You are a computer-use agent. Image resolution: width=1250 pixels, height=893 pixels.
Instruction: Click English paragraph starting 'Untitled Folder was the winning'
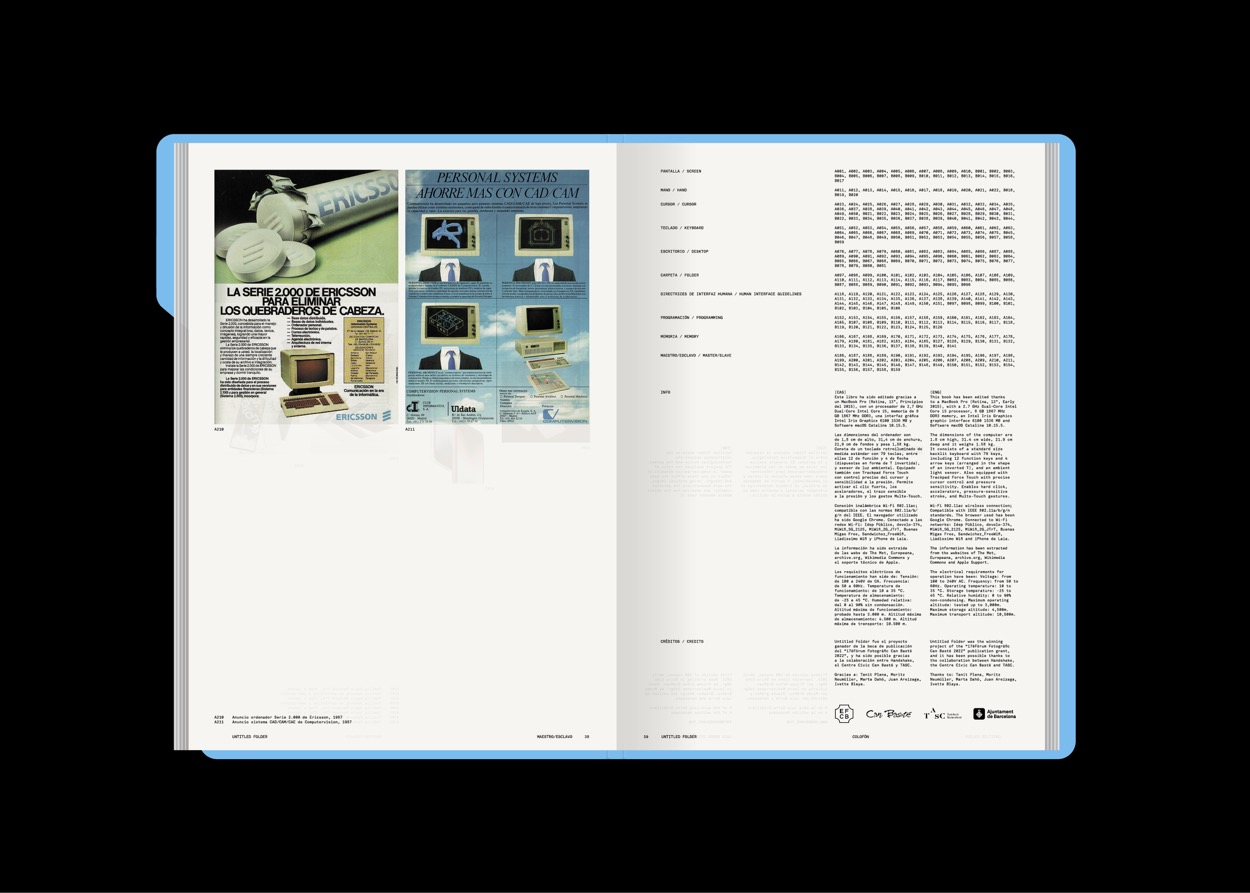click(x=973, y=651)
